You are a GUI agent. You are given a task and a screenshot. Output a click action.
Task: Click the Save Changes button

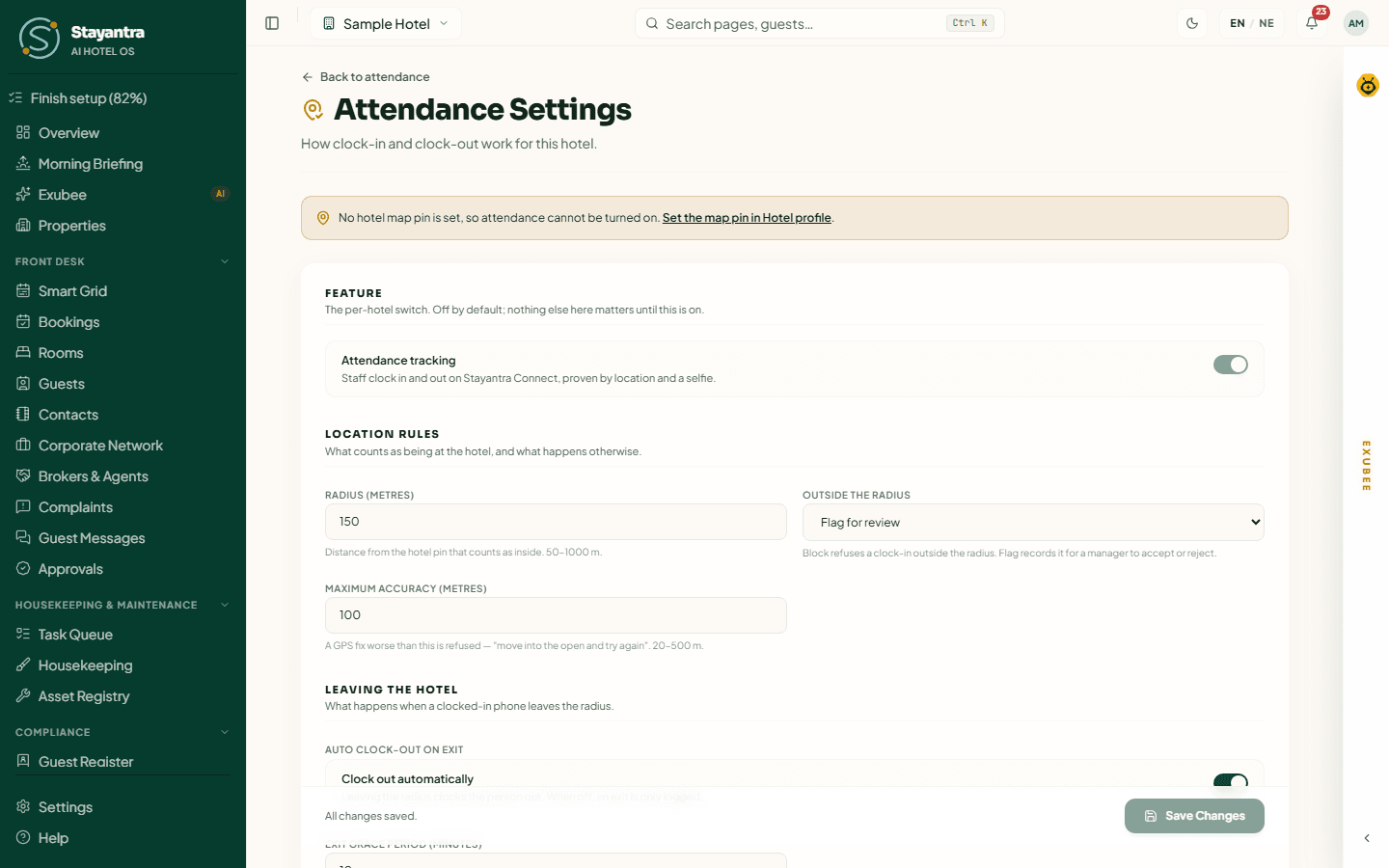point(1194,816)
